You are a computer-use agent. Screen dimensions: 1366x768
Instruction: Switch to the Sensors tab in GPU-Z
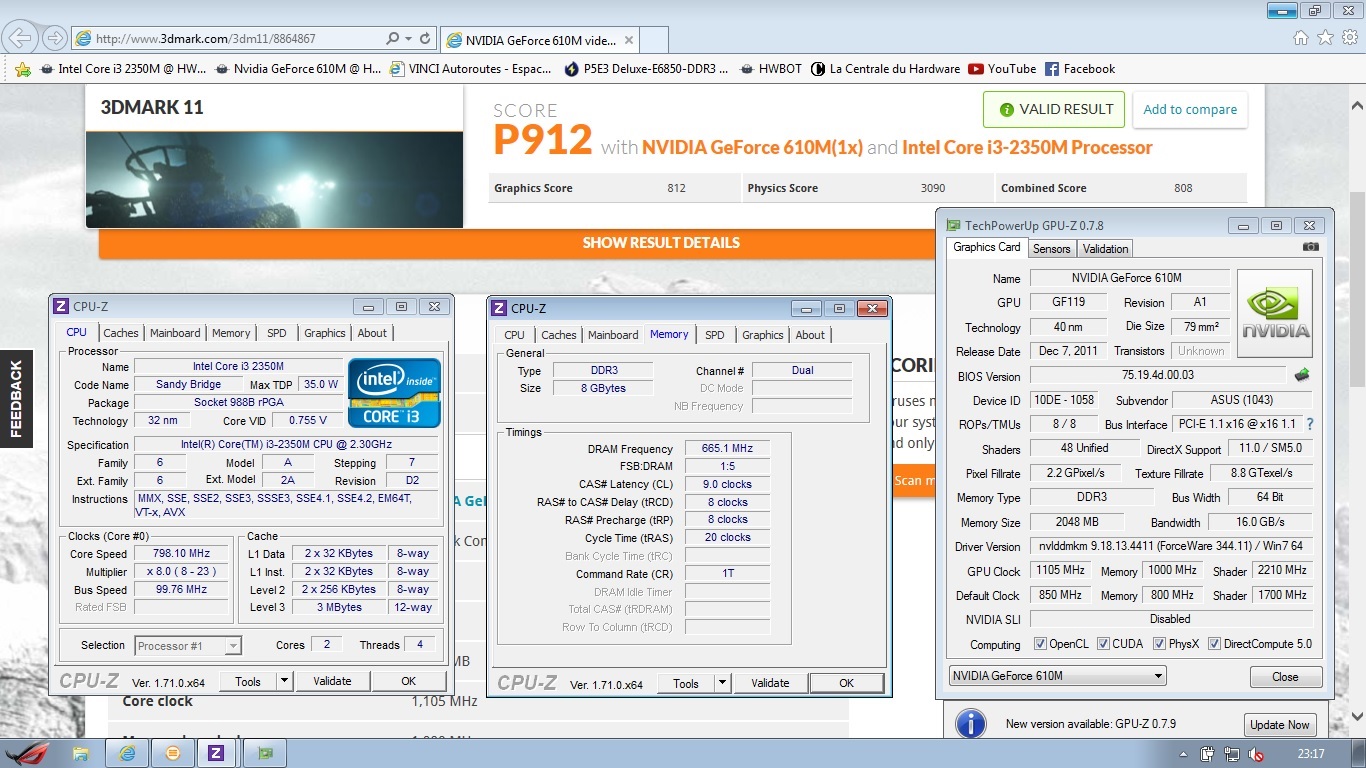[1051, 249]
